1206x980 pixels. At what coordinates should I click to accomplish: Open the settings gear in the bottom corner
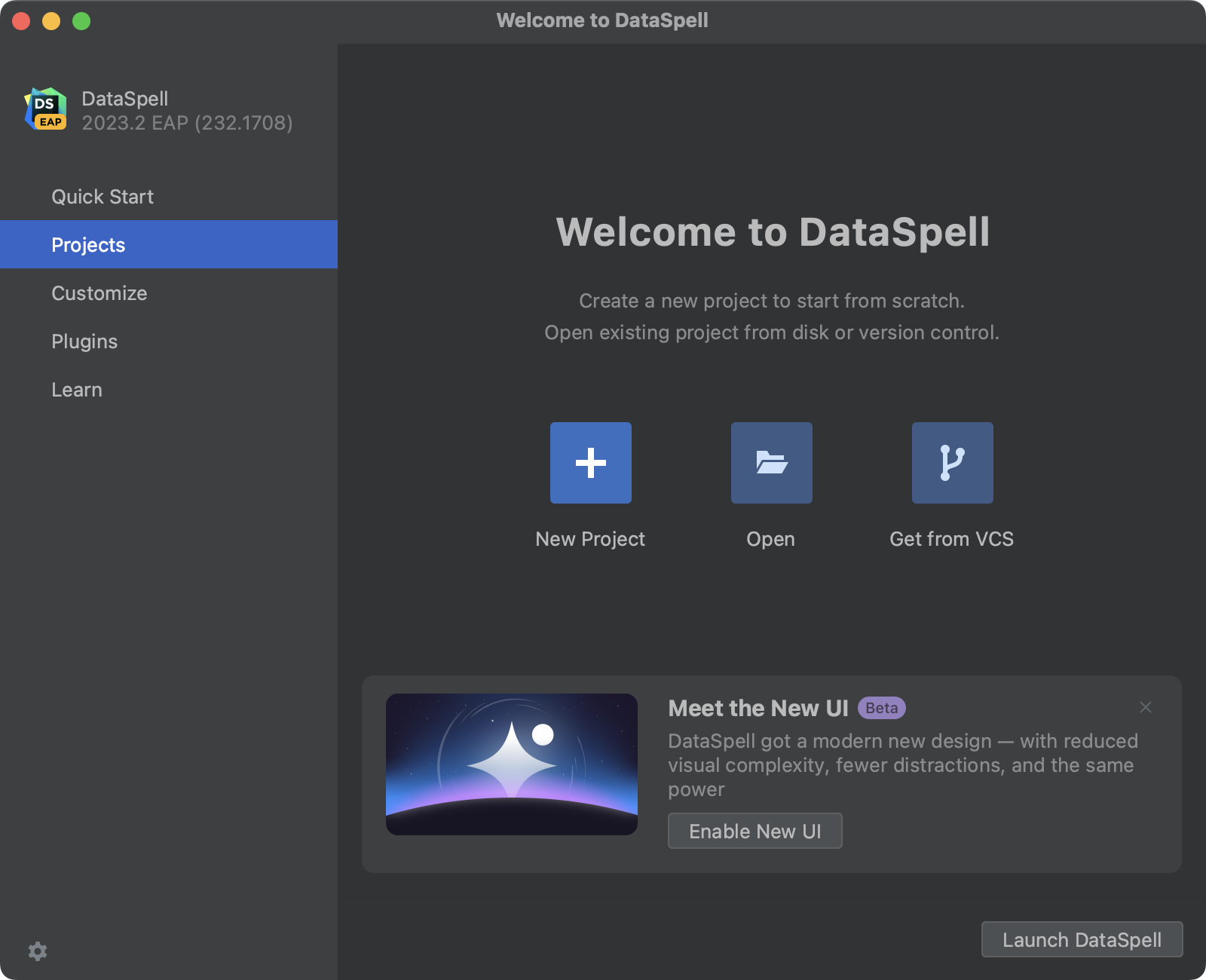click(38, 951)
